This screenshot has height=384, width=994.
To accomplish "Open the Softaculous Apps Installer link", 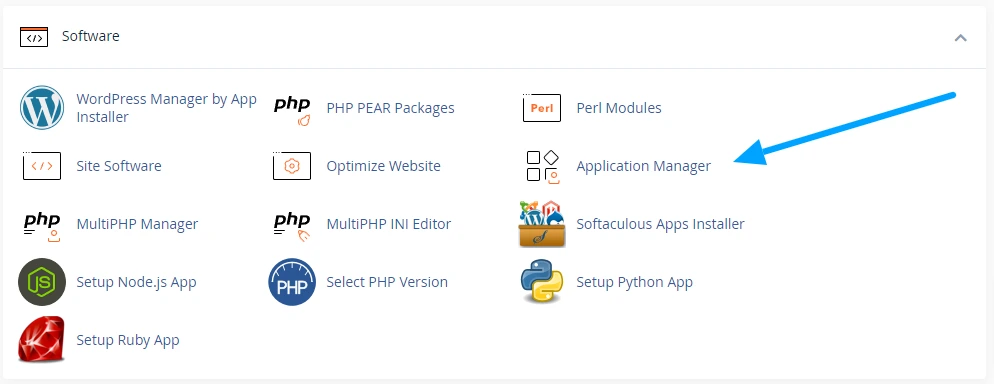I will point(661,224).
